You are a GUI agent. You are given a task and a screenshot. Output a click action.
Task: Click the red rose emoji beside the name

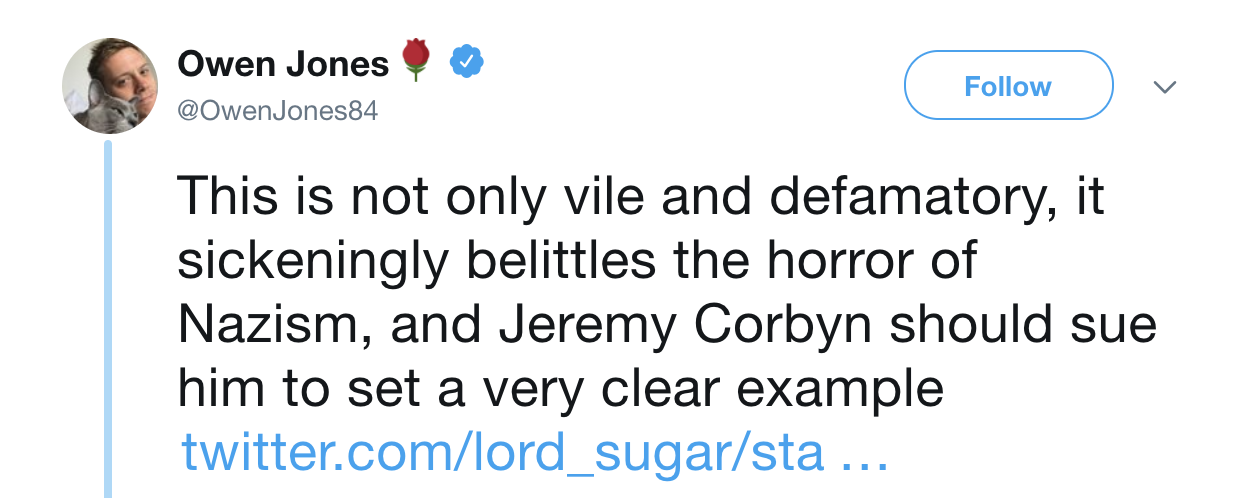[x=416, y=63]
